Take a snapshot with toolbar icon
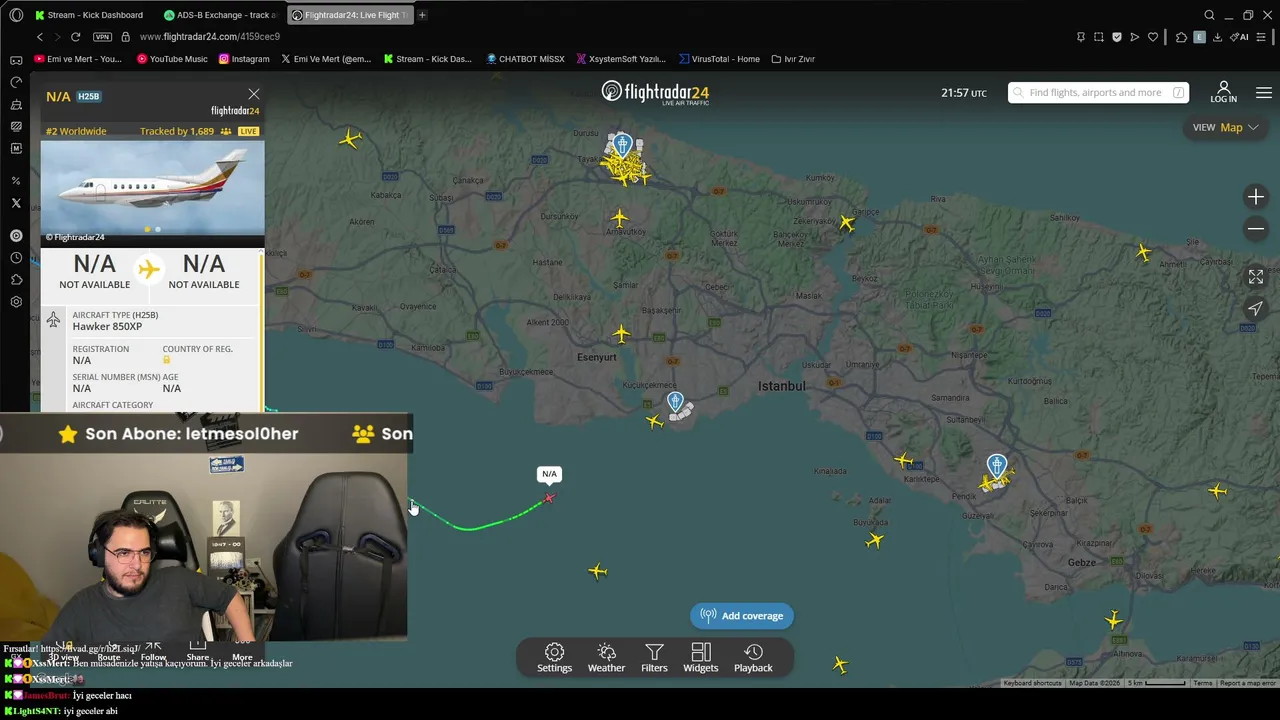 click(1099, 37)
